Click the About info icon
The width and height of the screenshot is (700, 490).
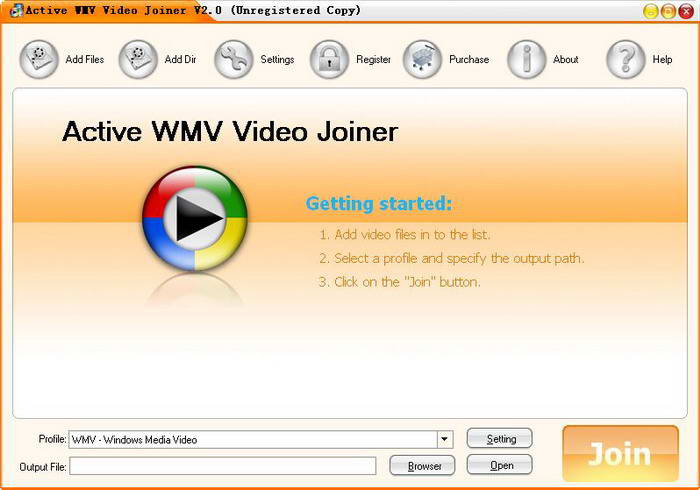coord(527,59)
